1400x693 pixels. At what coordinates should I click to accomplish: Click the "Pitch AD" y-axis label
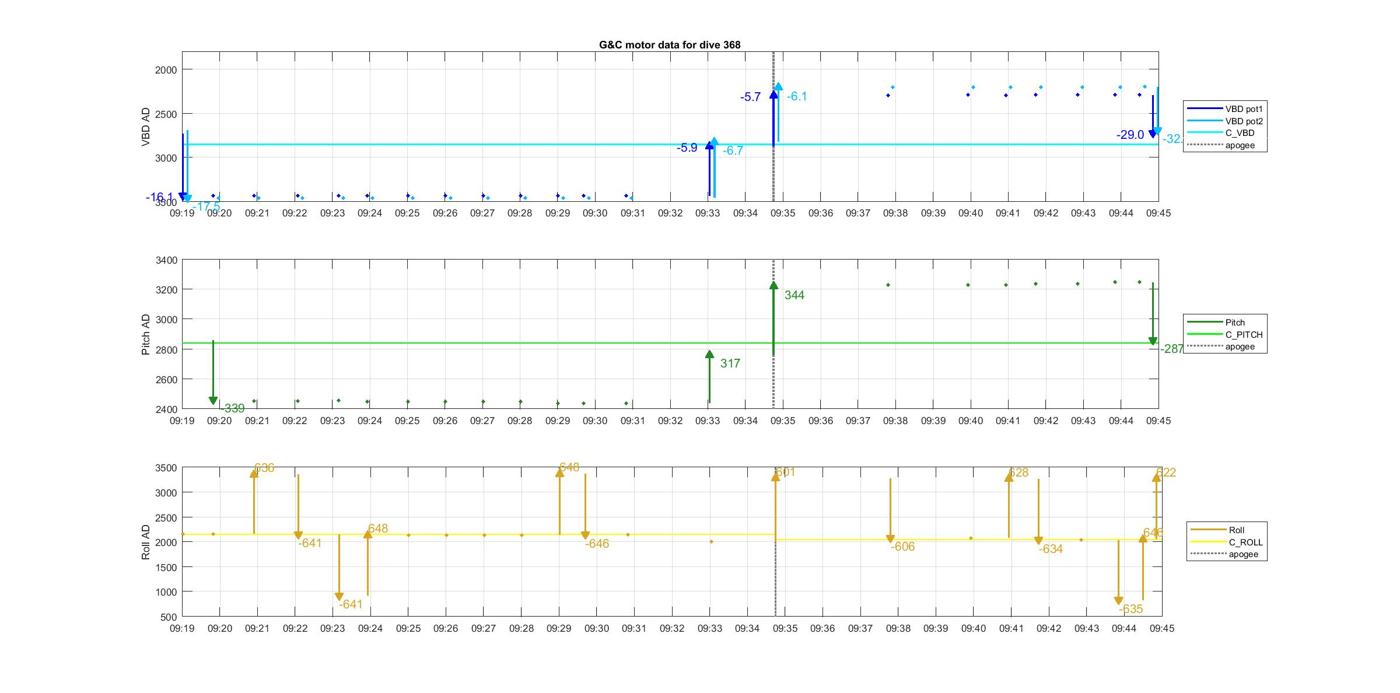[146, 335]
